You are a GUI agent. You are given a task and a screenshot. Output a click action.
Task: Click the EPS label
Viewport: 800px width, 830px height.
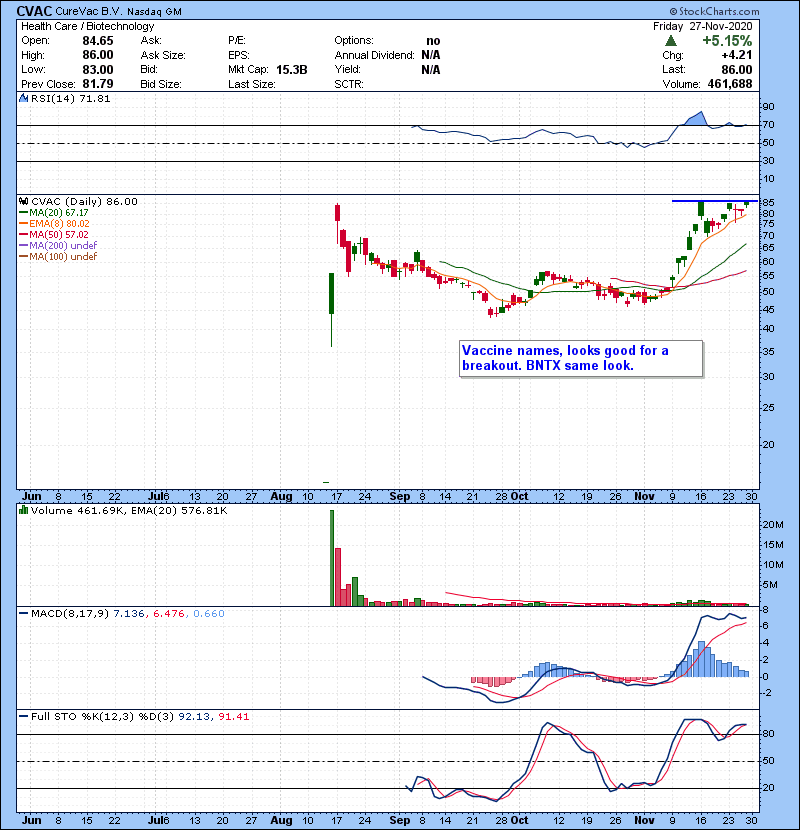coord(239,55)
